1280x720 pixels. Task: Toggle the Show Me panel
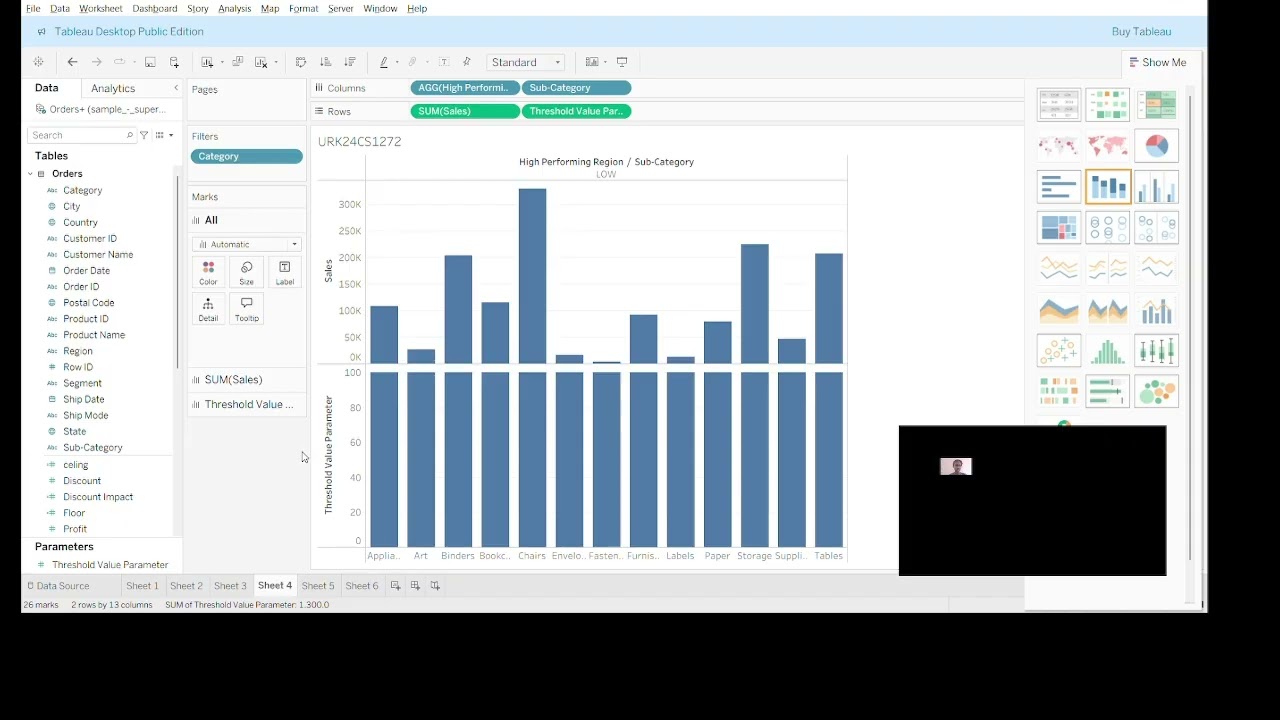(1158, 62)
